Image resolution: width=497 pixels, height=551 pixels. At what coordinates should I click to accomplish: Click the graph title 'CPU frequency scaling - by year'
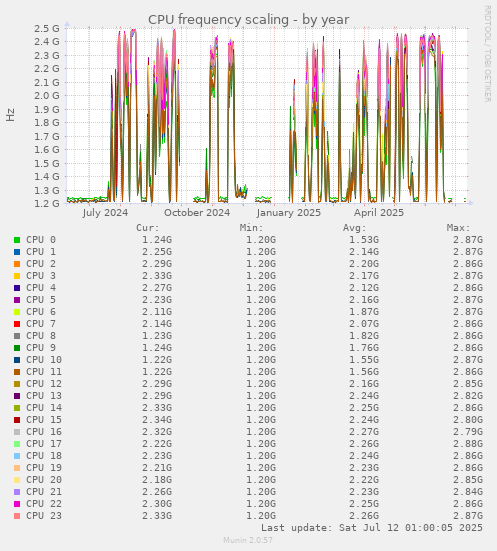248,20
